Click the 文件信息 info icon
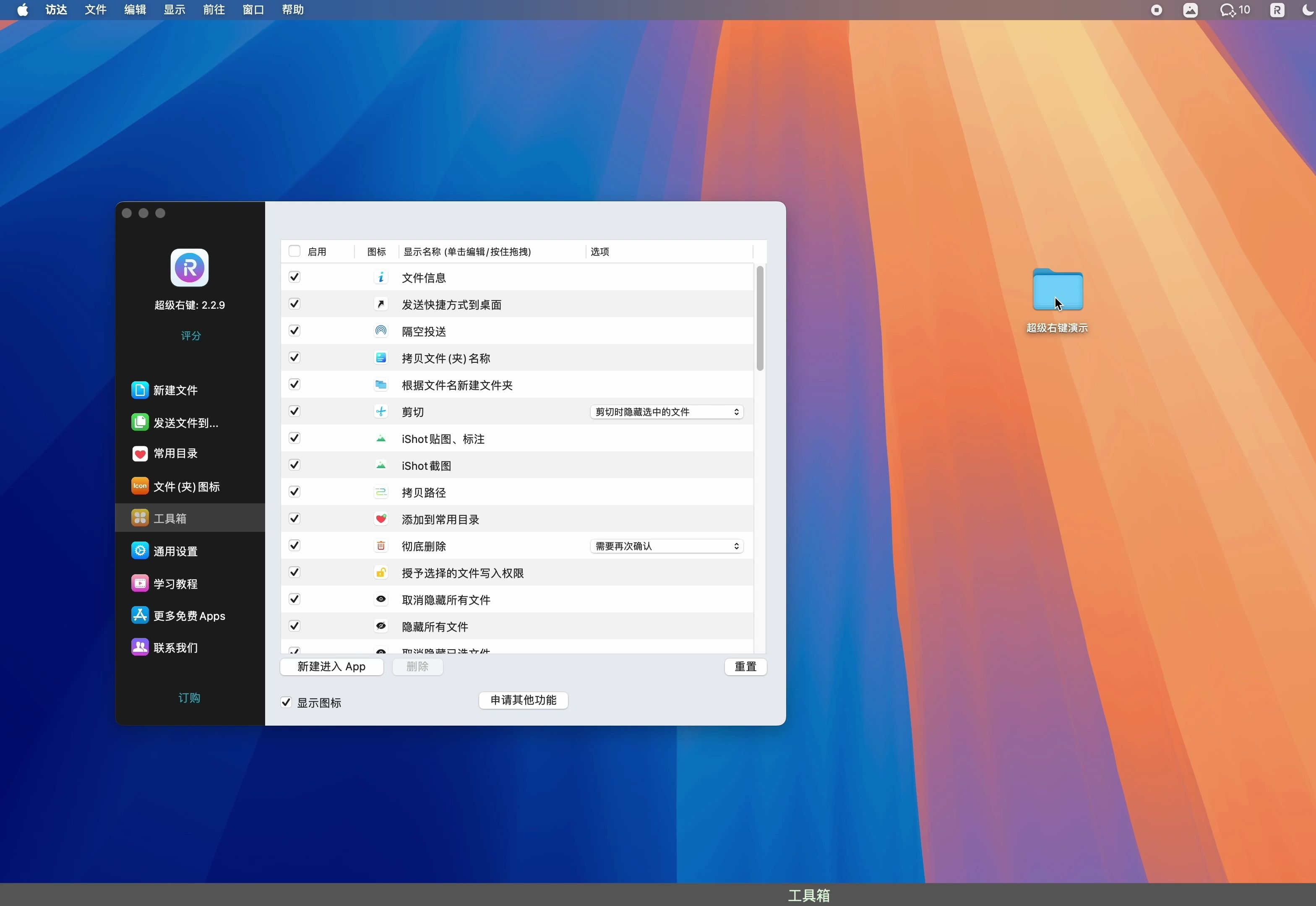The image size is (1316, 906). (x=381, y=277)
